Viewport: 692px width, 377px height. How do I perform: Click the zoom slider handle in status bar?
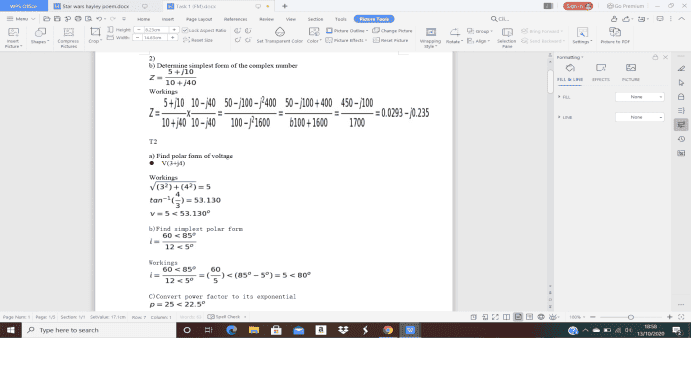tap(631, 317)
